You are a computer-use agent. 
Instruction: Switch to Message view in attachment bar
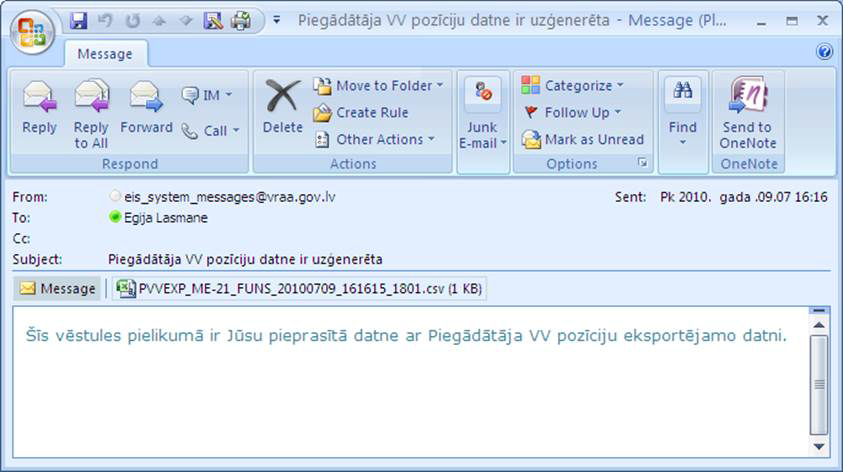[58, 289]
